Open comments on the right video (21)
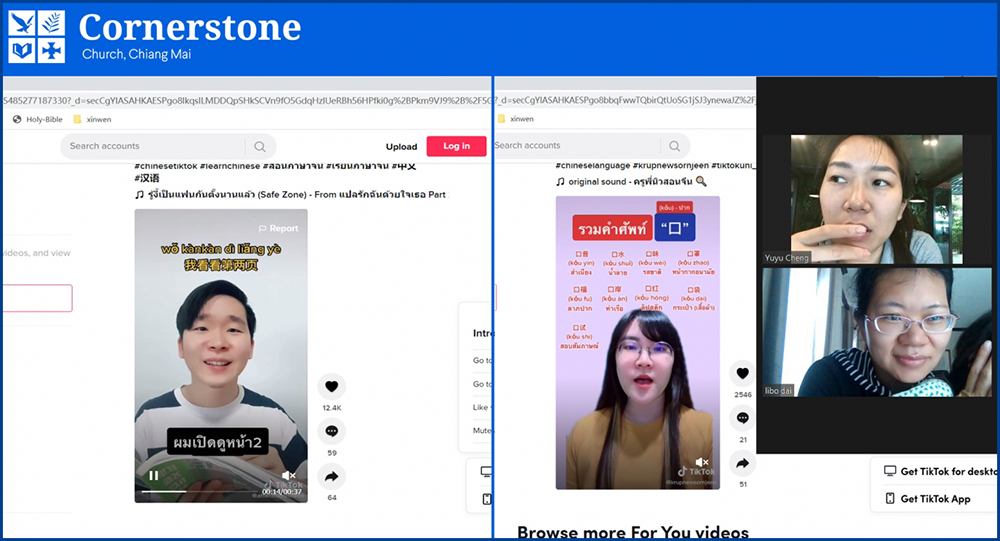Viewport: 1000px width, 541px height. (x=742, y=418)
